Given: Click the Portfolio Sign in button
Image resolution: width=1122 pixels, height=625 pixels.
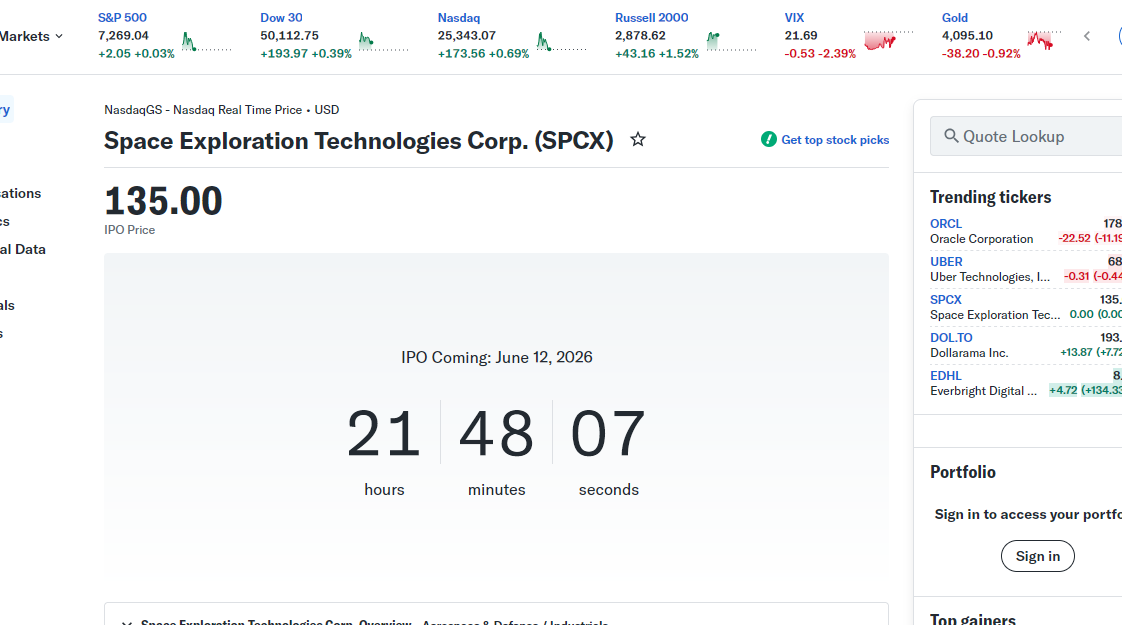Looking at the screenshot, I should (1038, 556).
